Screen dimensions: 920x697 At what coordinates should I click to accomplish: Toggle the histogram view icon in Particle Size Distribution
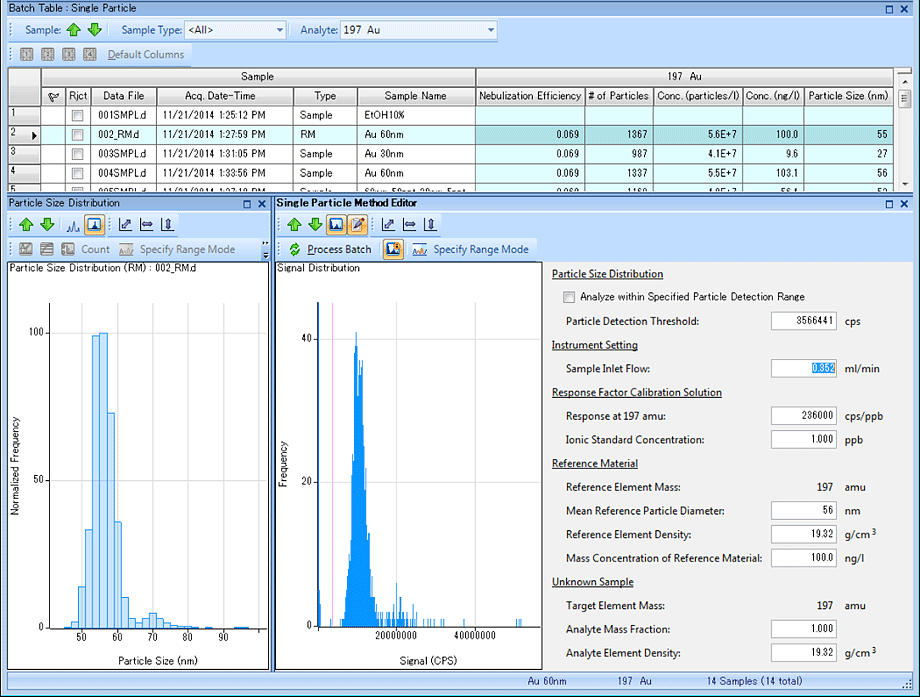click(x=93, y=225)
